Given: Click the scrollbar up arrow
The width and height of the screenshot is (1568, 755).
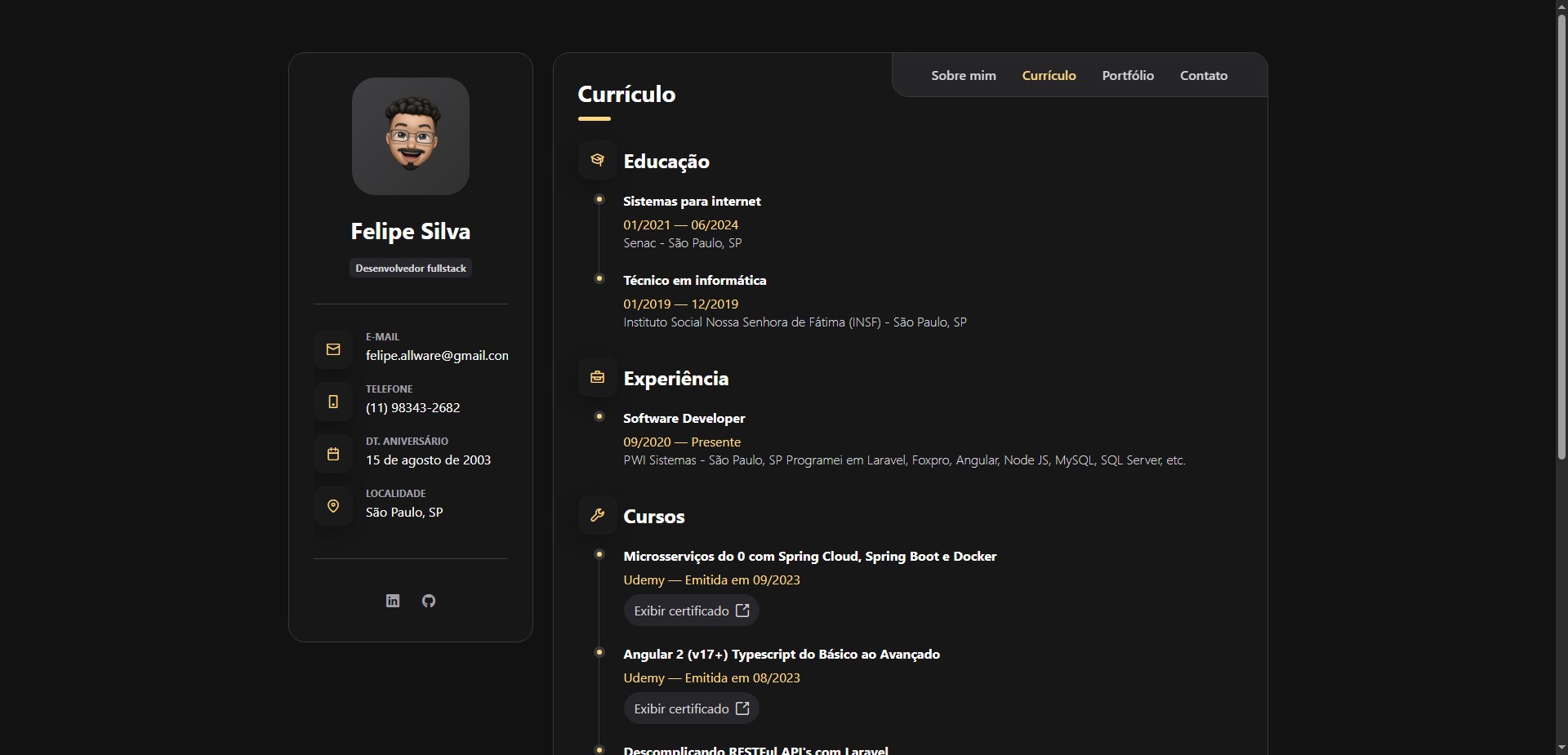Looking at the screenshot, I should (1561, 7).
